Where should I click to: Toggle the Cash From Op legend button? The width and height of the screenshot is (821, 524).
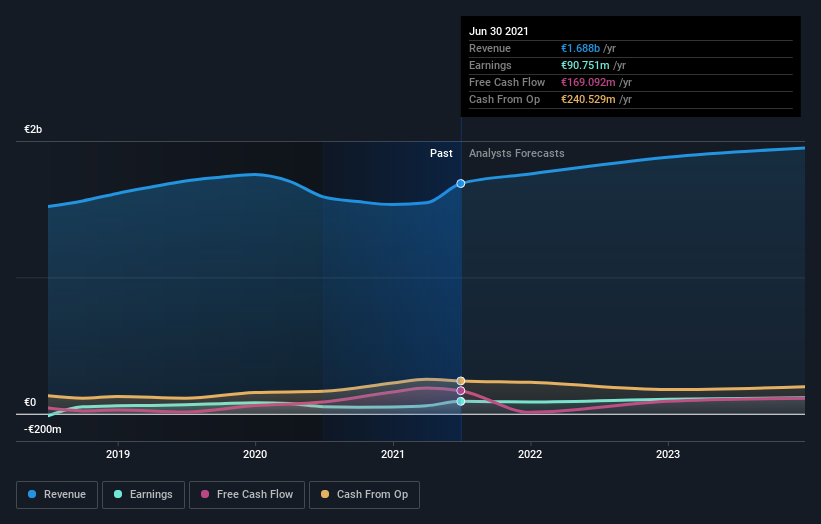(364, 495)
